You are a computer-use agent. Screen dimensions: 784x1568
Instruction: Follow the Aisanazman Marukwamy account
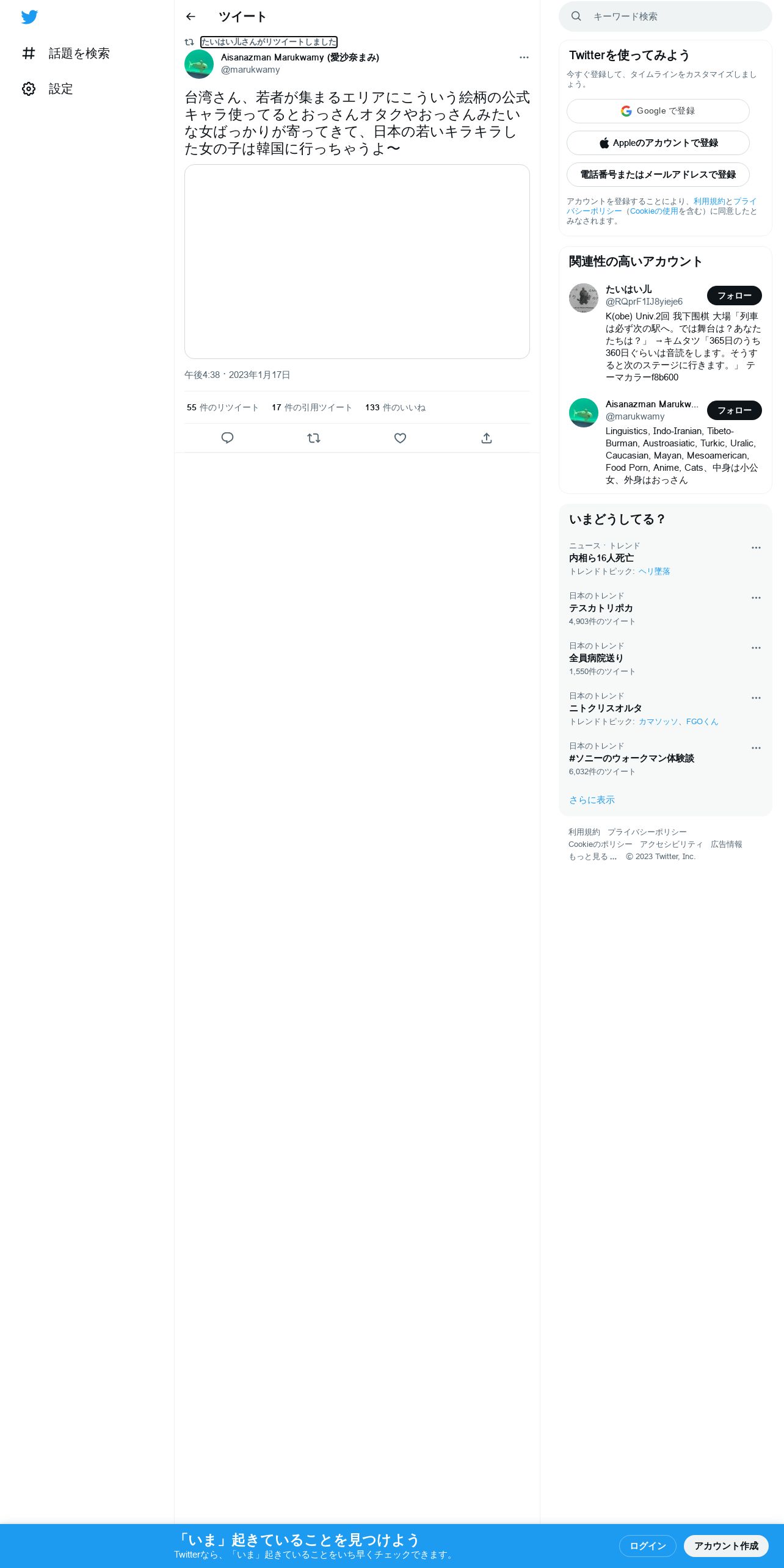pyautogui.click(x=735, y=410)
